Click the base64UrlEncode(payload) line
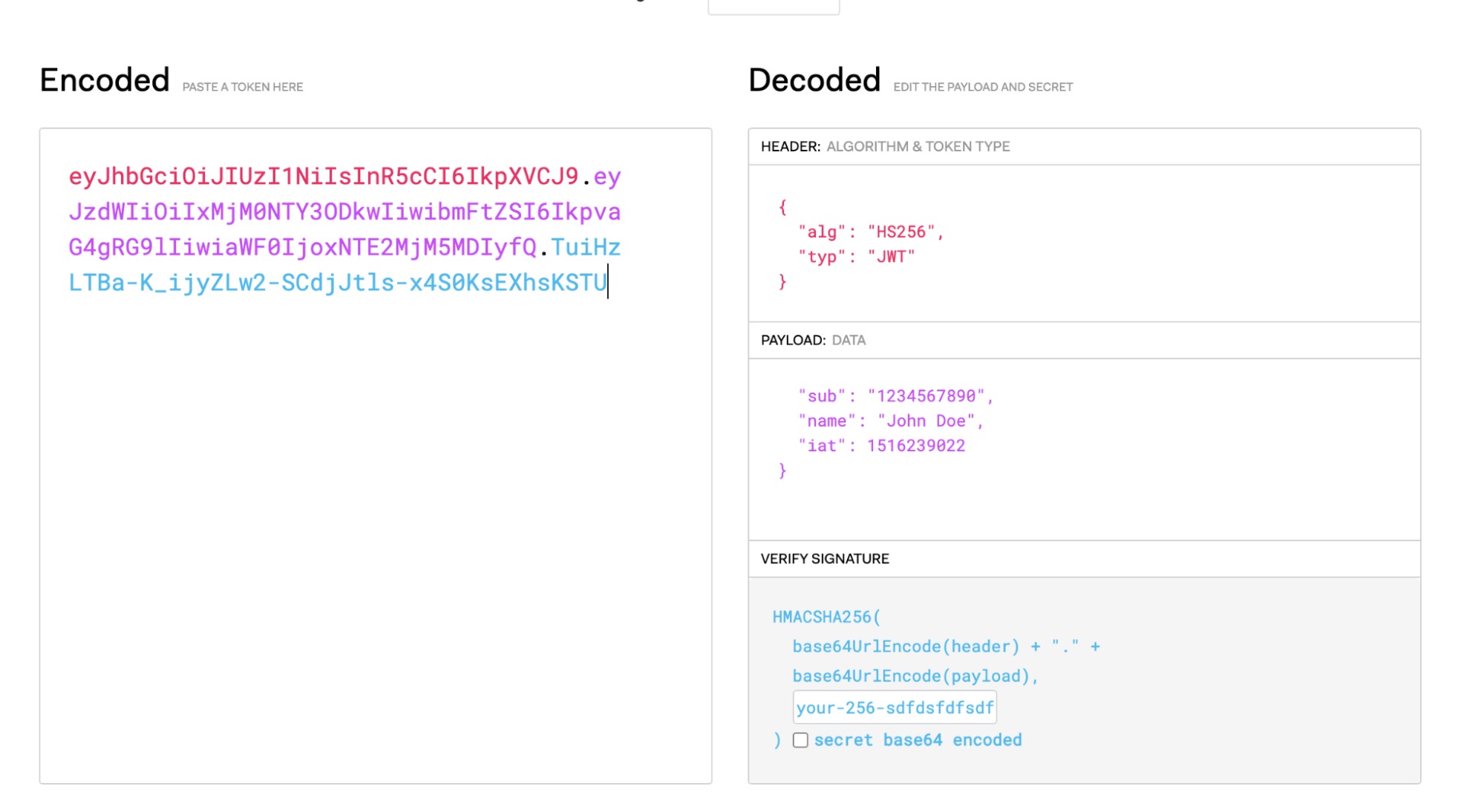1484x812 pixels. point(914,676)
